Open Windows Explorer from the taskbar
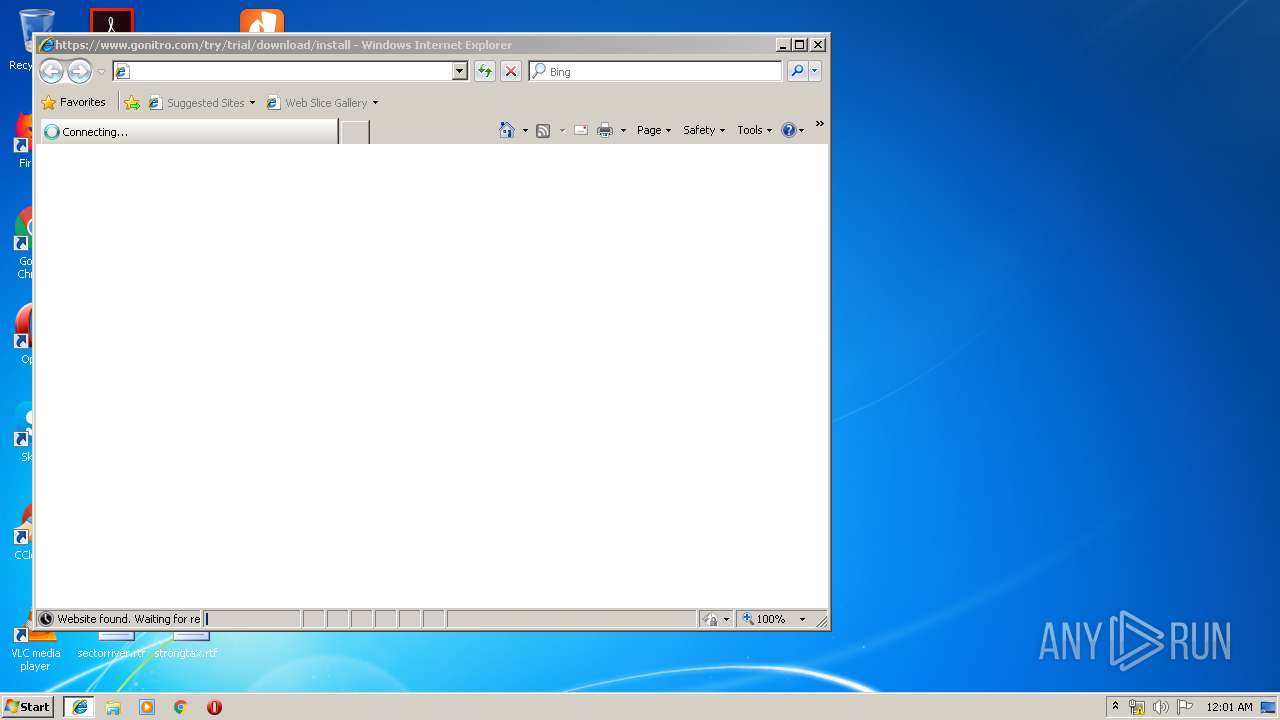 [x=113, y=707]
